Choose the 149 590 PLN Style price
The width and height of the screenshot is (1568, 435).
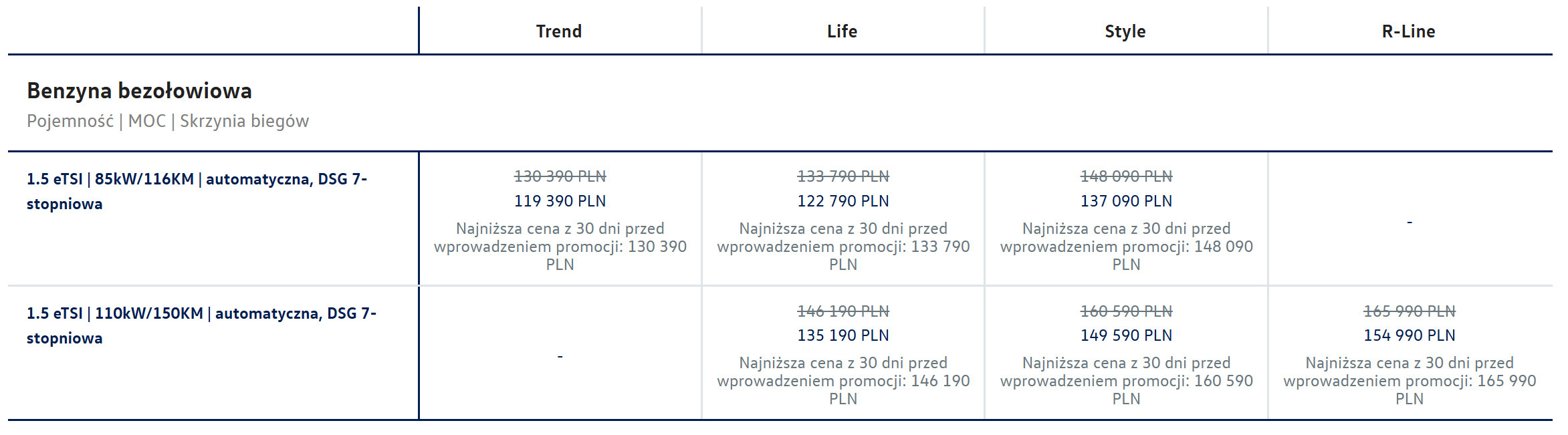point(1126,335)
